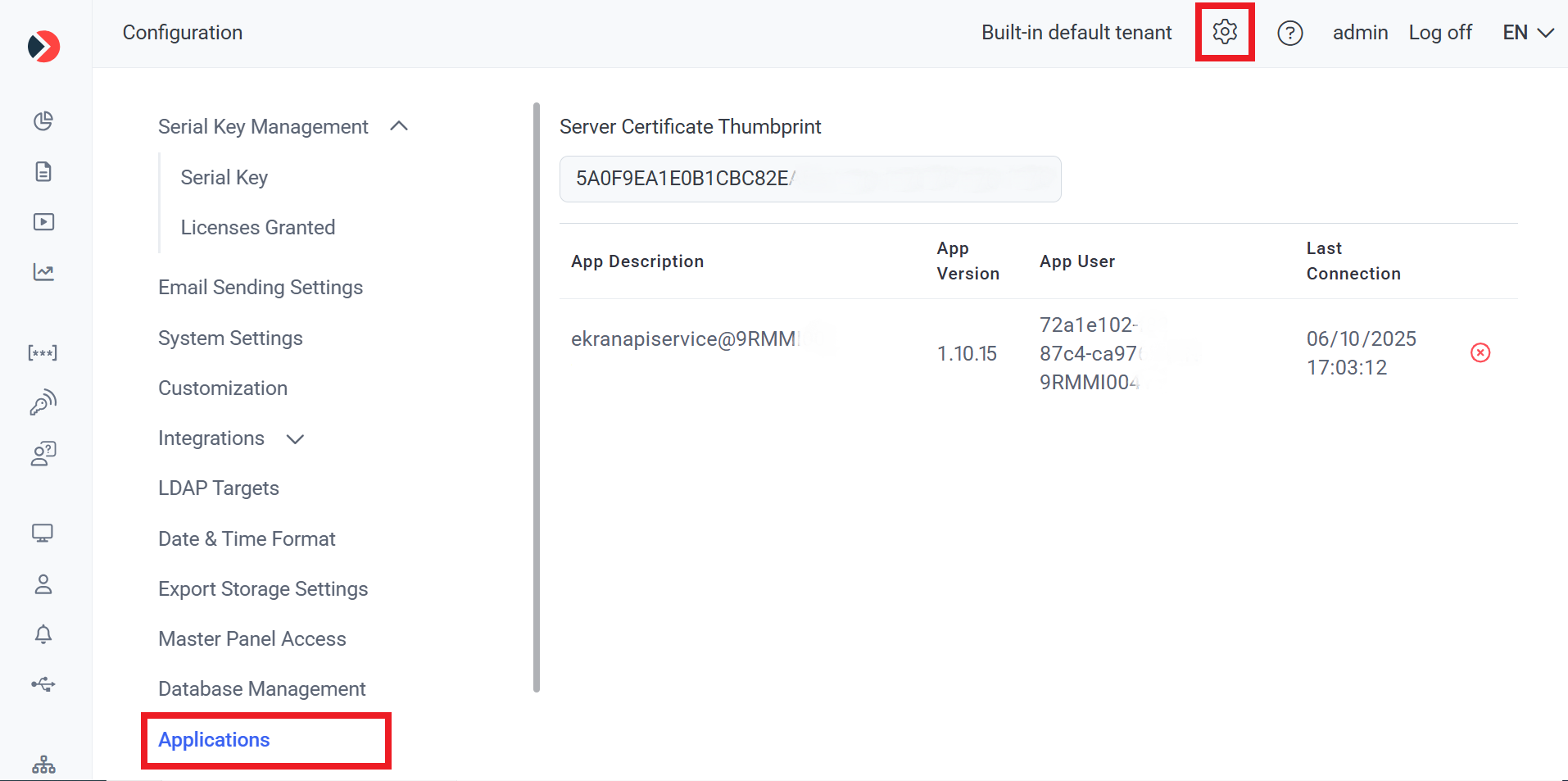
Task: Open the monitor clients sidebar icon
Action: click(x=43, y=534)
